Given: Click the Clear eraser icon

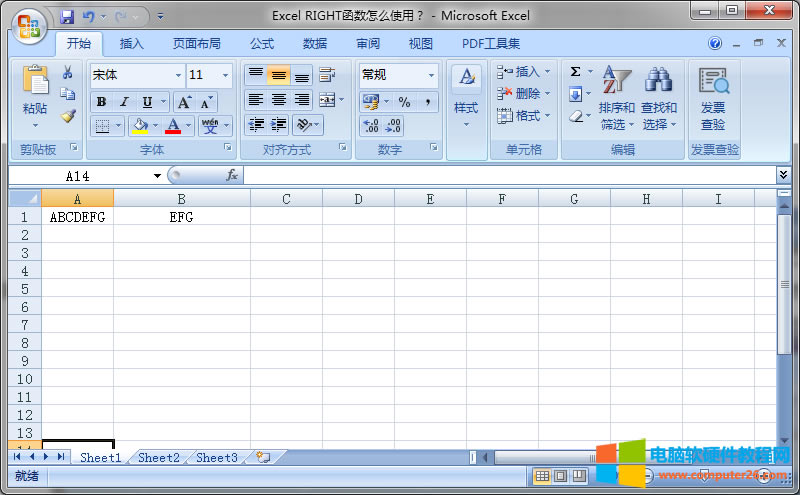Looking at the screenshot, I should pos(576,116).
